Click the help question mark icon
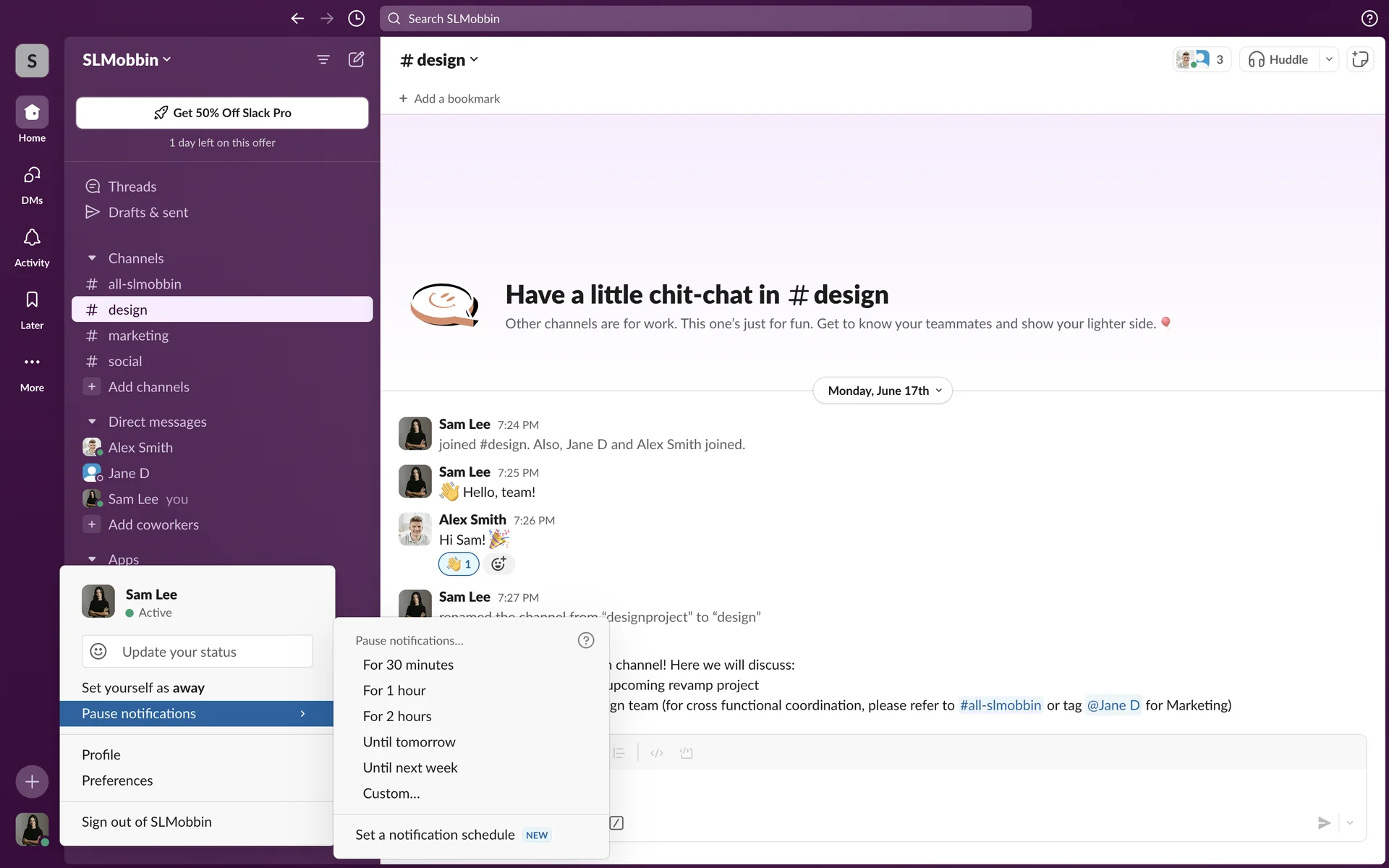Screen dimensions: 1389x868 (1369, 19)
